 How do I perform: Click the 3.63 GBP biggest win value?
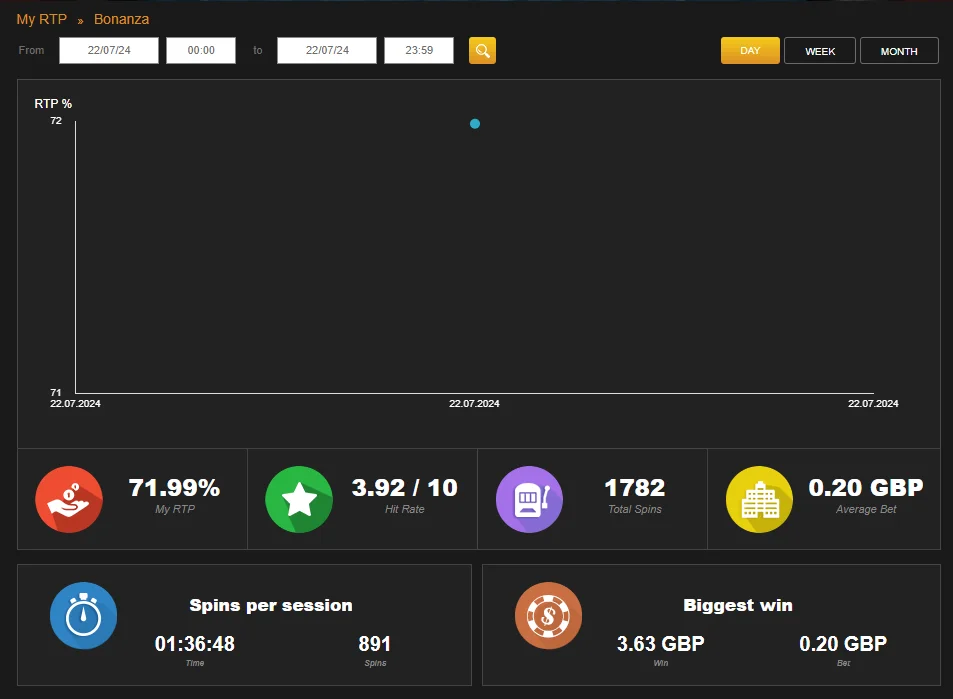[x=661, y=644]
